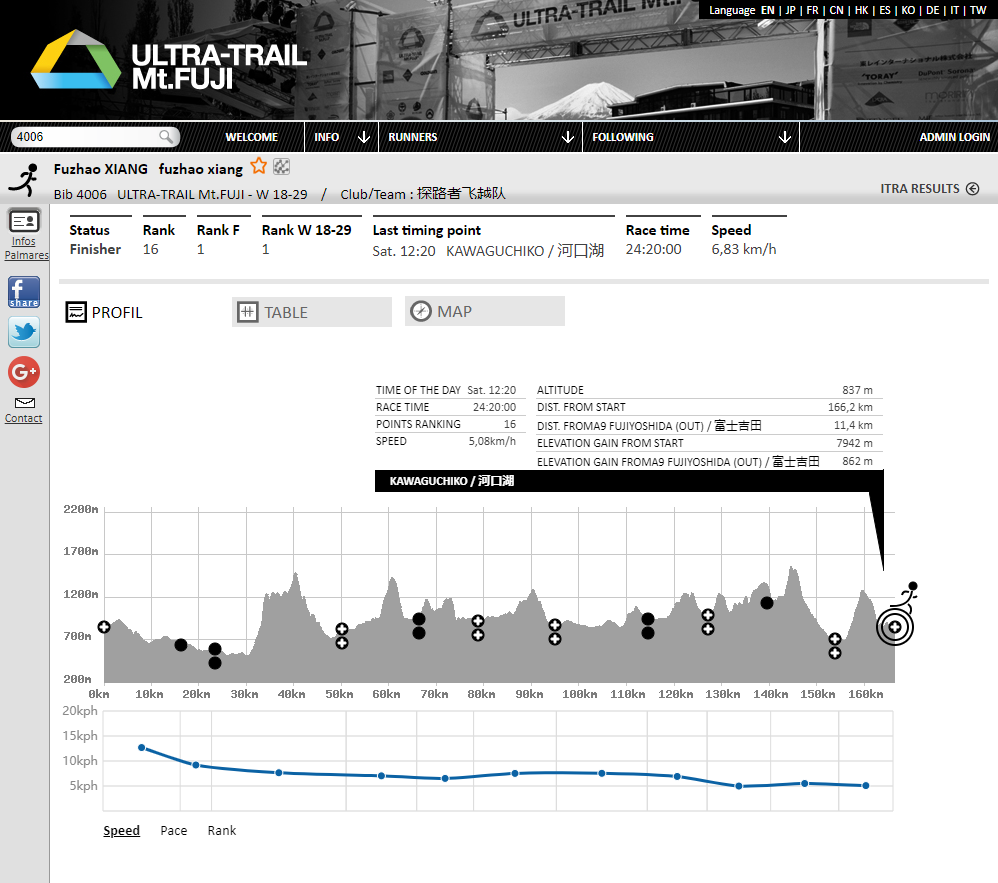Expand the INFO dropdown menu
Image resolution: width=998 pixels, height=883 pixels.
pyautogui.click(x=341, y=137)
